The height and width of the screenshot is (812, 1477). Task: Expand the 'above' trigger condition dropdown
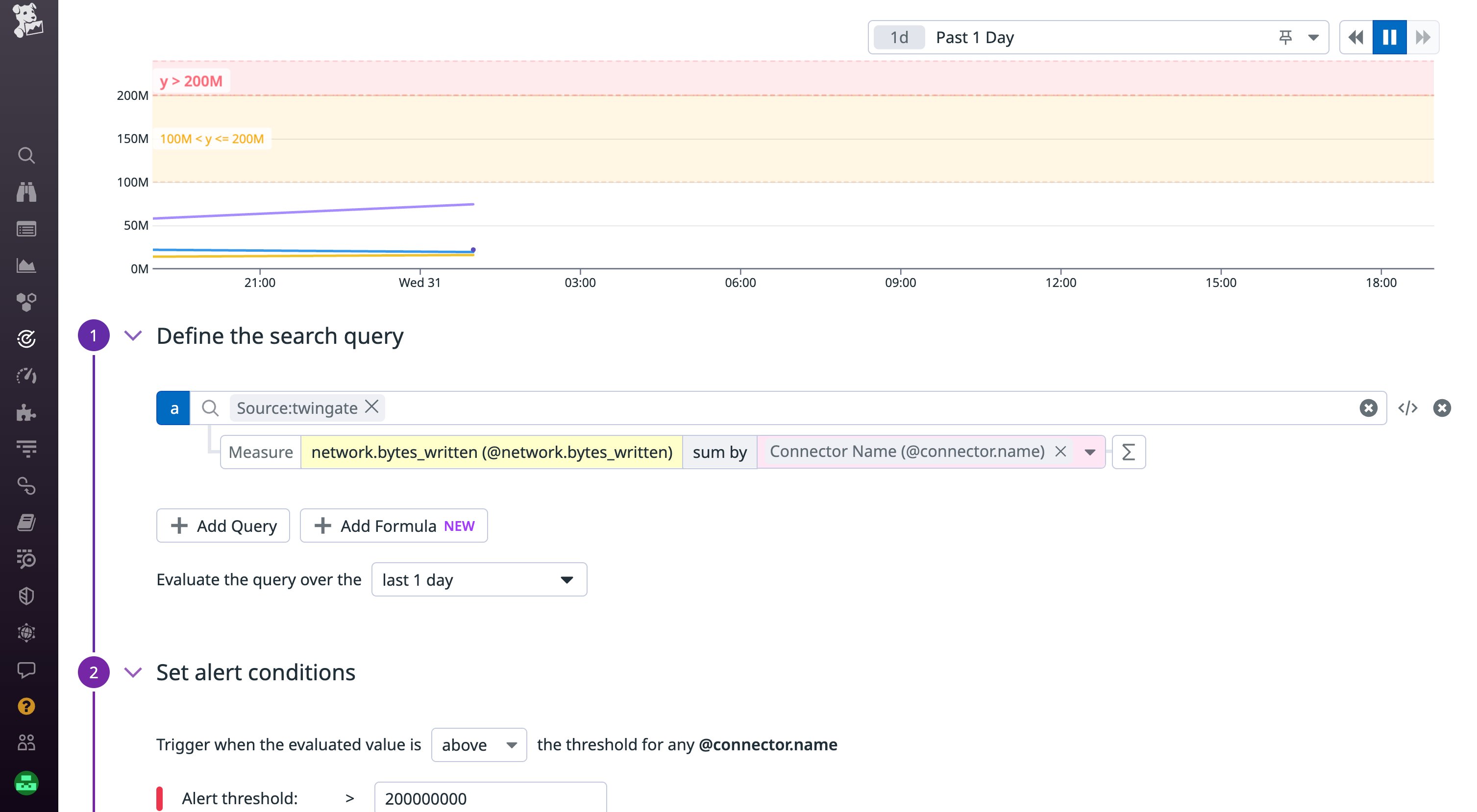pyautogui.click(x=479, y=744)
